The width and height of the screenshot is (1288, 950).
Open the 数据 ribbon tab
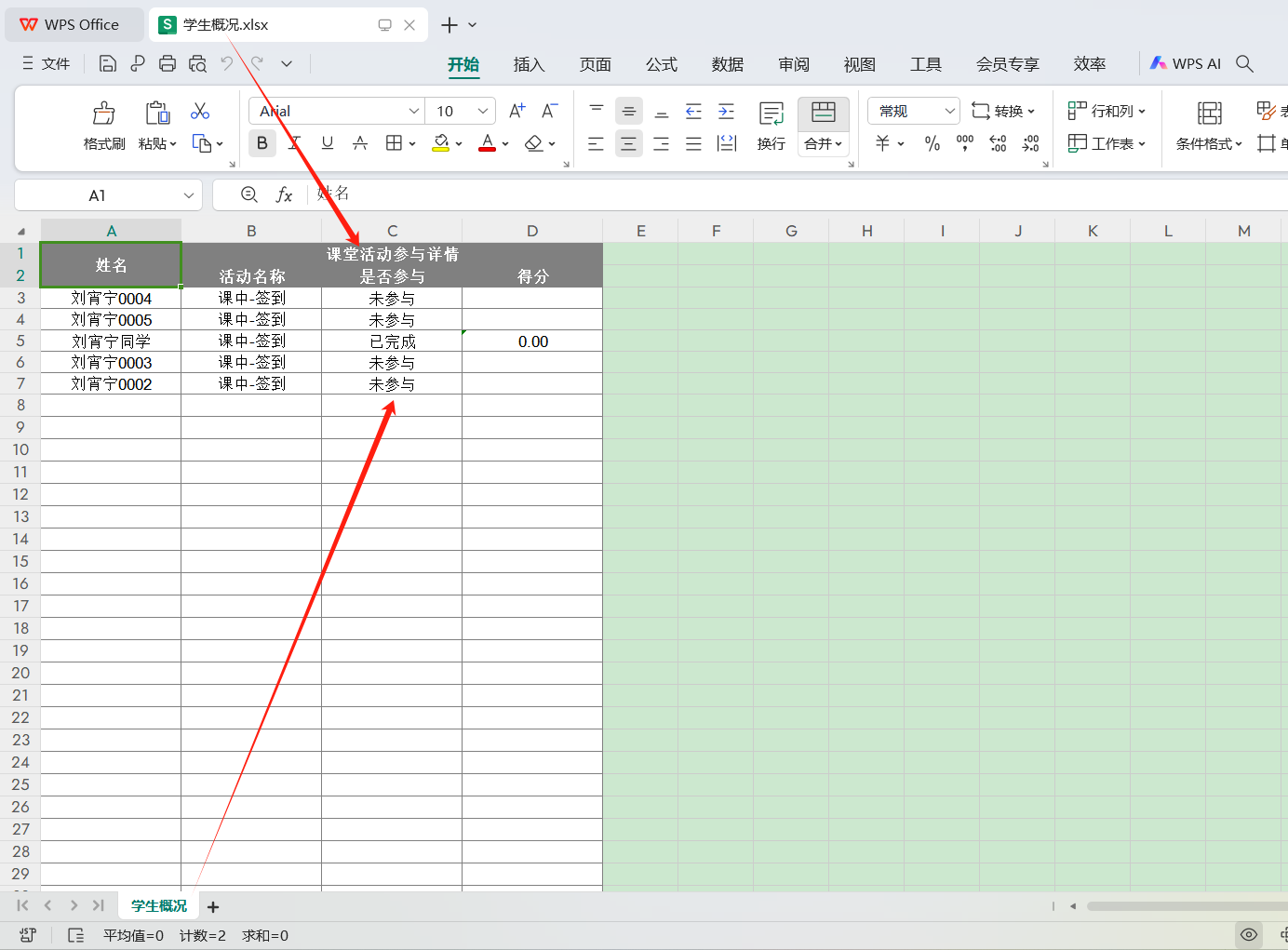[727, 64]
